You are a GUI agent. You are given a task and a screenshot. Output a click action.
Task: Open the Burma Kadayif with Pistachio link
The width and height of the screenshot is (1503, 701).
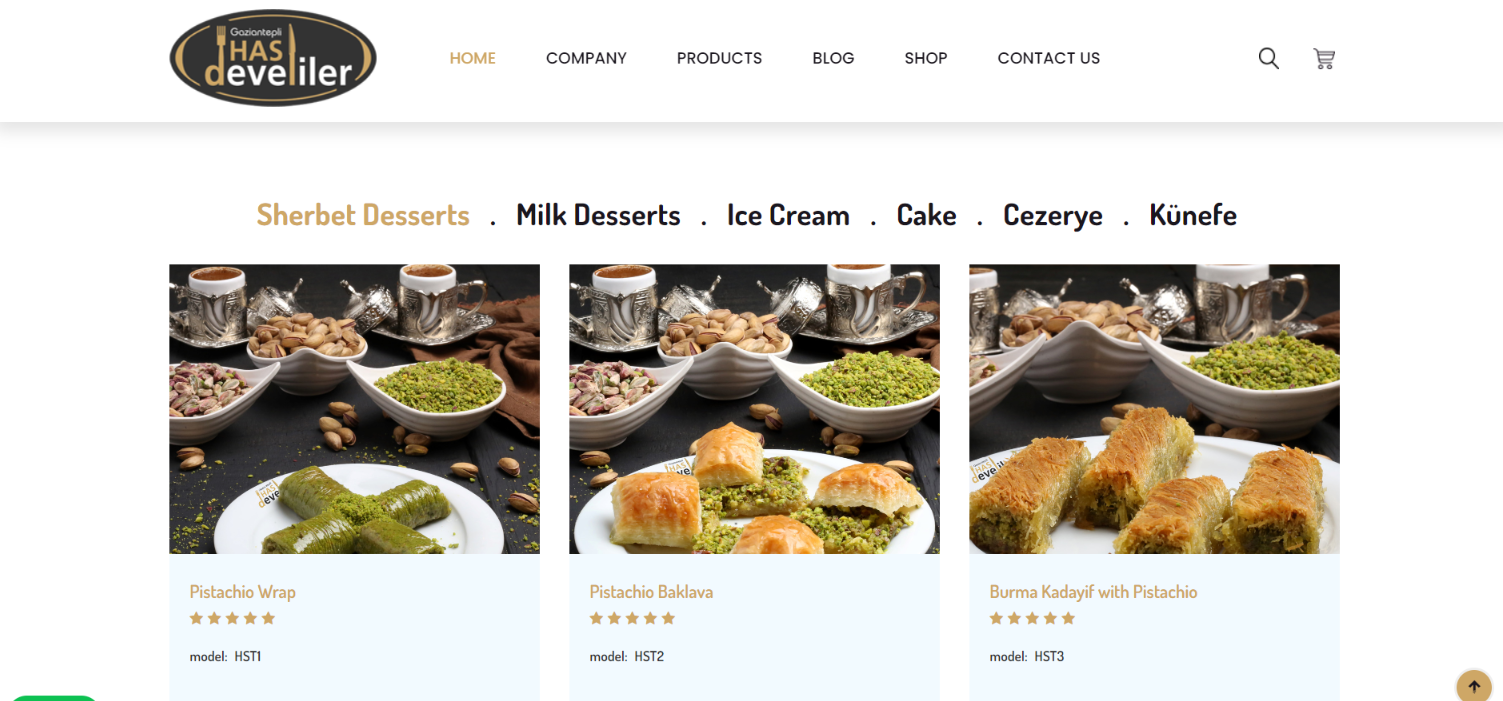[x=1093, y=592]
